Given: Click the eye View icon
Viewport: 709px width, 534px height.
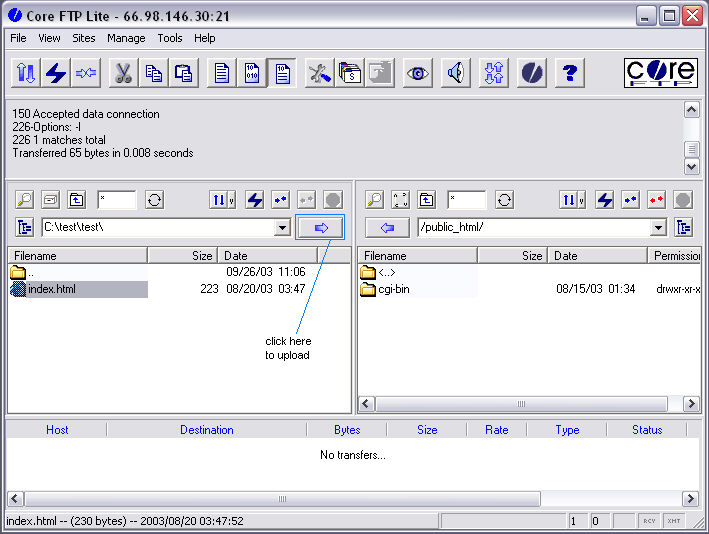Looking at the screenshot, I should (x=417, y=74).
